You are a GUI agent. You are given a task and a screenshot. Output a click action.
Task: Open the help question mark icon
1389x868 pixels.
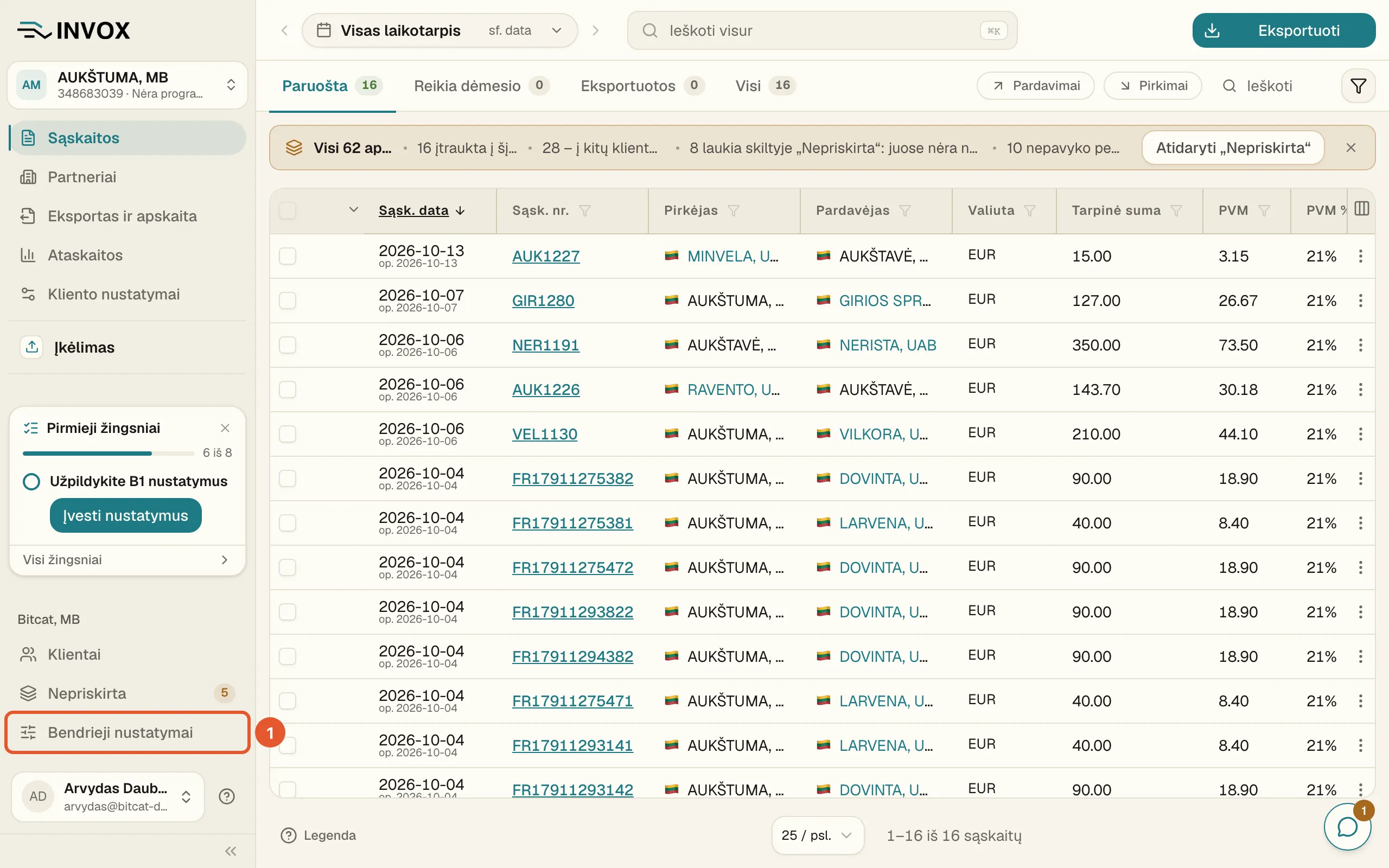(x=227, y=796)
